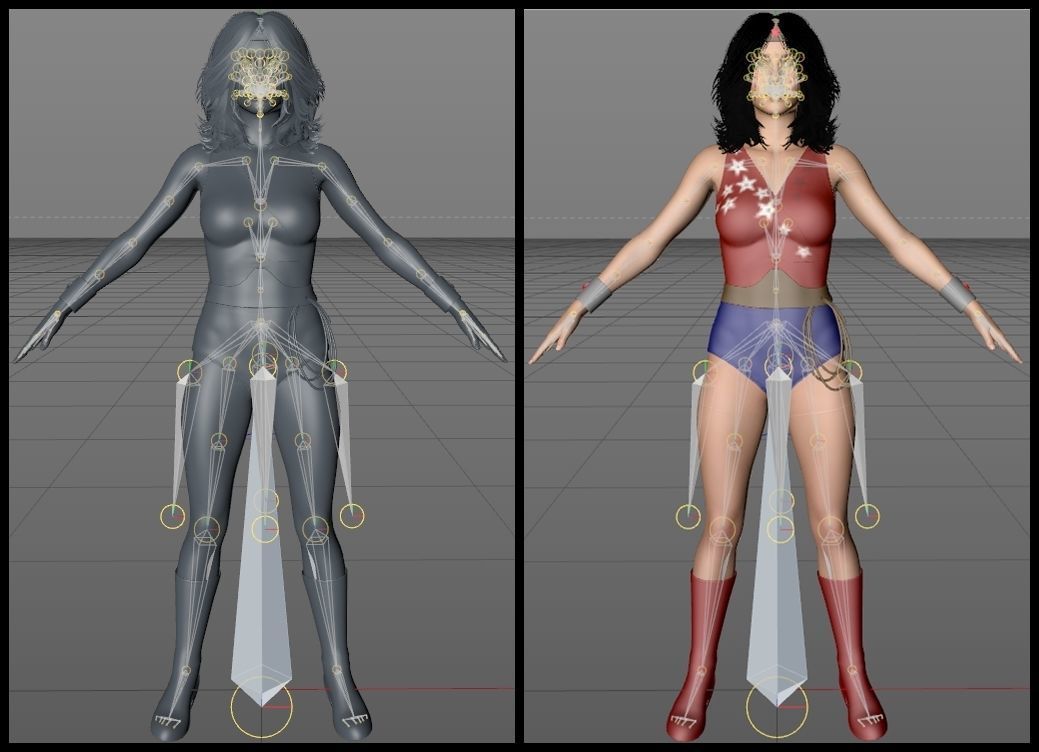Image resolution: width=1039 pixels, height=752 pixels.
Task: Select the gray model's screen-left thigh joint circle
Action: coord(219,441)
